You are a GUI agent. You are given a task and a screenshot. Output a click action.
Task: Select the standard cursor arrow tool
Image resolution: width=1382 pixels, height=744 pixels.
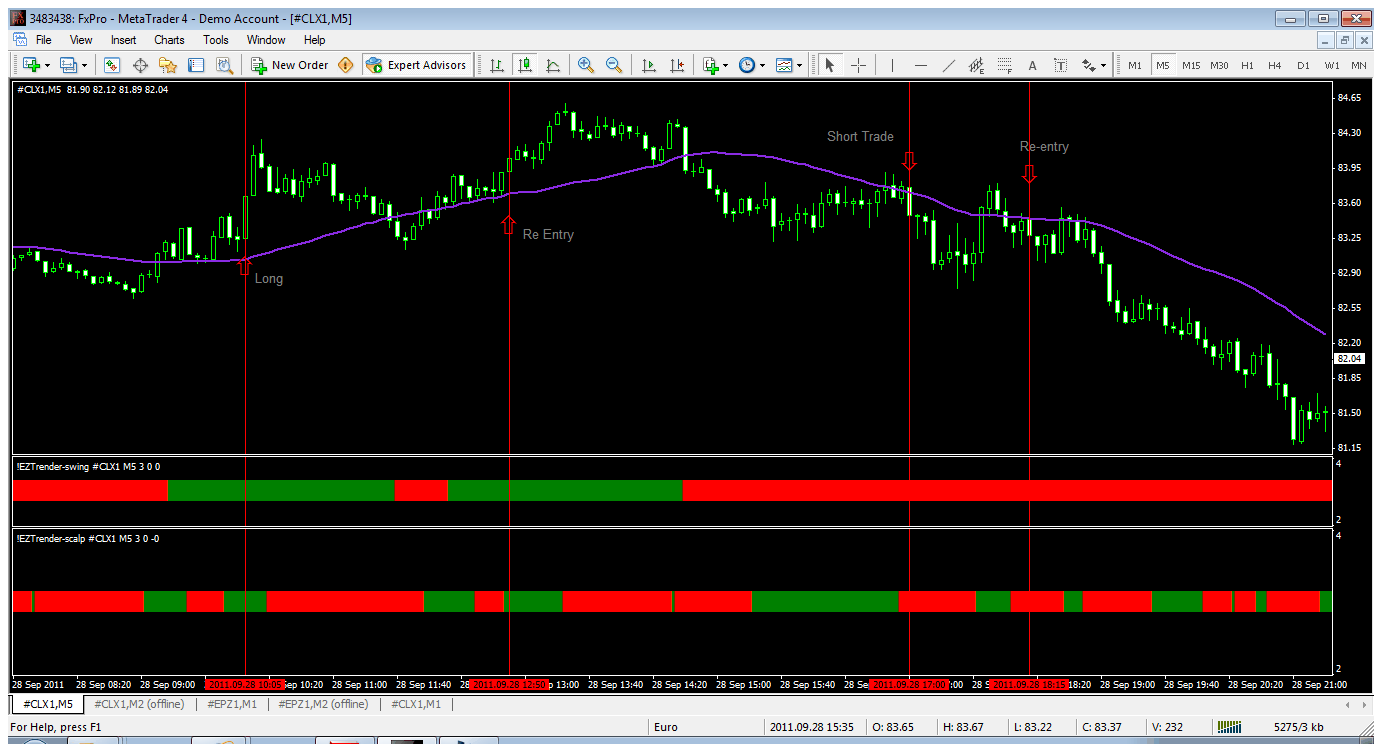click(830, 65)
